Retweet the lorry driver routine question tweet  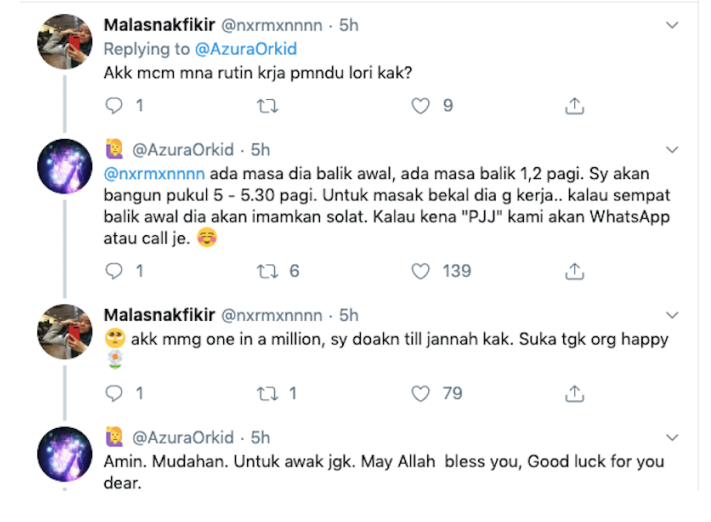pyautogui.click(x=268, y=106)
